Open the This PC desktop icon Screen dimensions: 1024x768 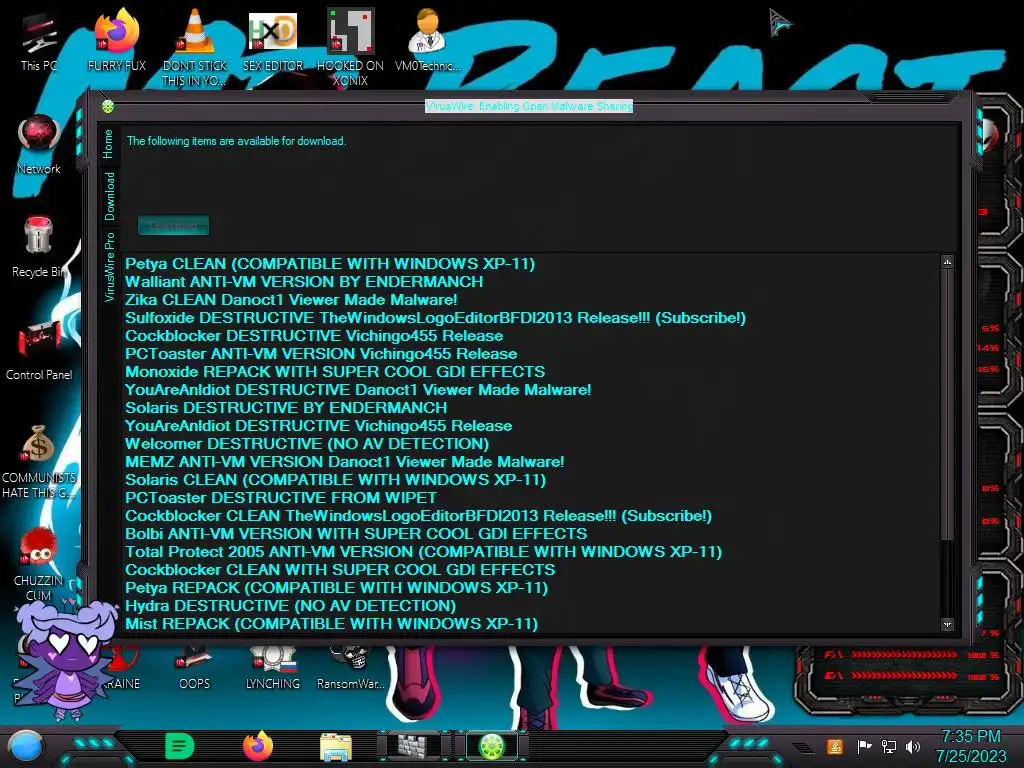tap(39, 42)
